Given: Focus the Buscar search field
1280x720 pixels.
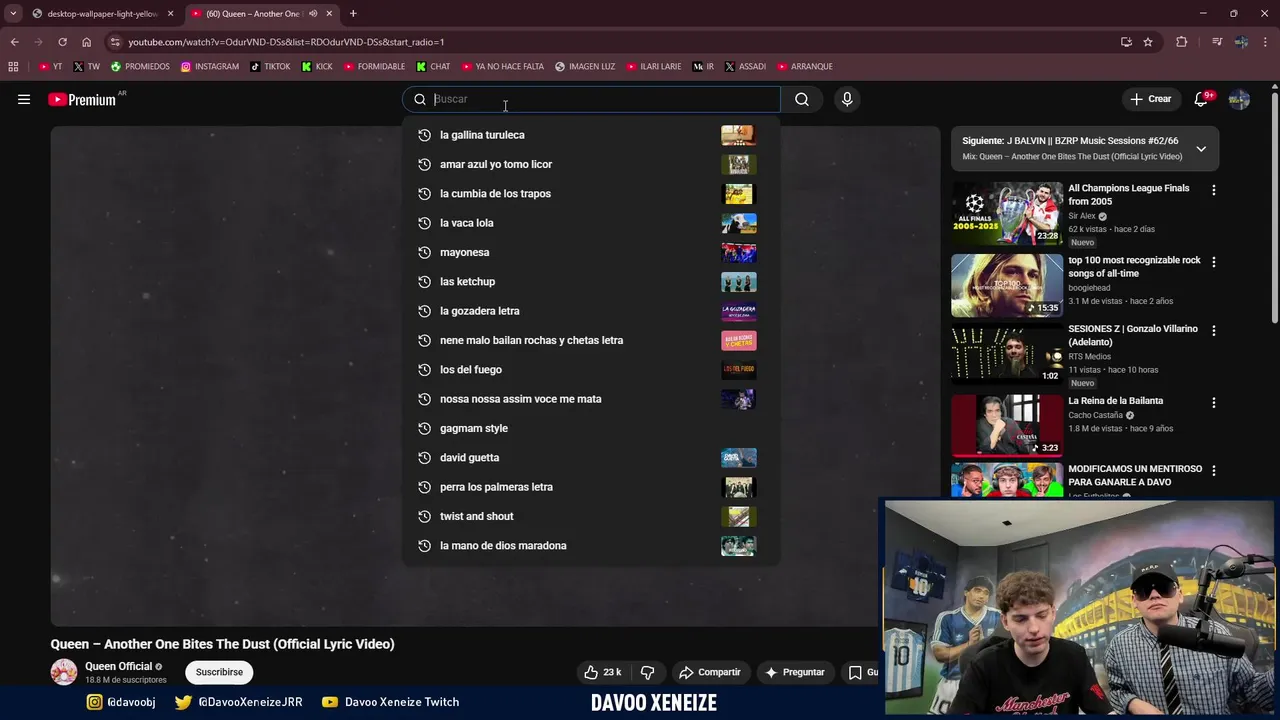Looking at the screenshot, I should 591,99.
